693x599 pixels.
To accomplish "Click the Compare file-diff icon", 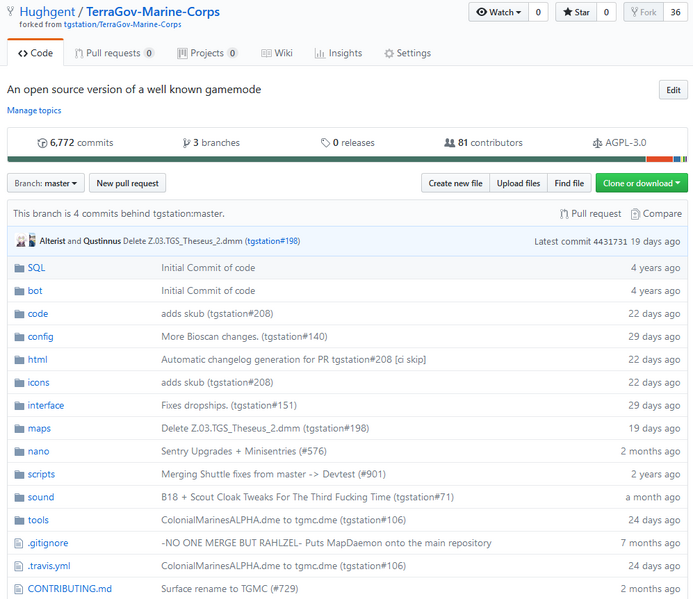I will (635, 214).
